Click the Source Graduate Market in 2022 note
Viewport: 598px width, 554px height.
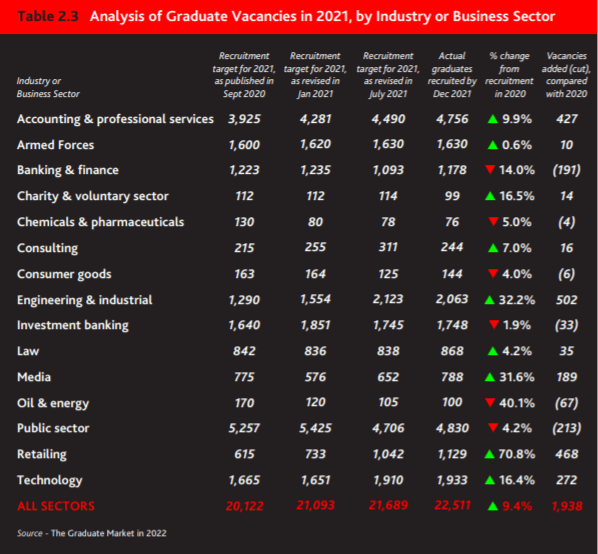pyautogui.click(x=92, y=533)
